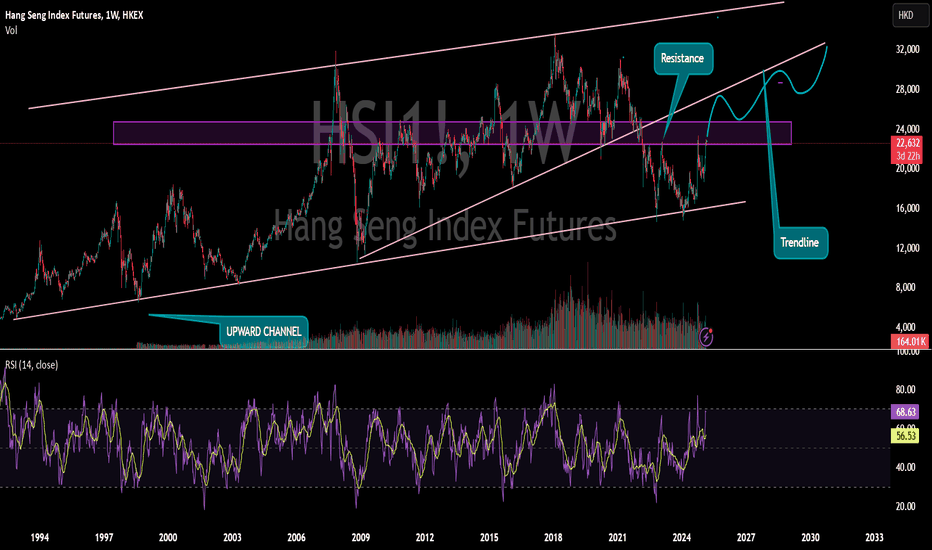
Task: Select the UPWARD CHANNEL callout label
Action: pos(264,331)
